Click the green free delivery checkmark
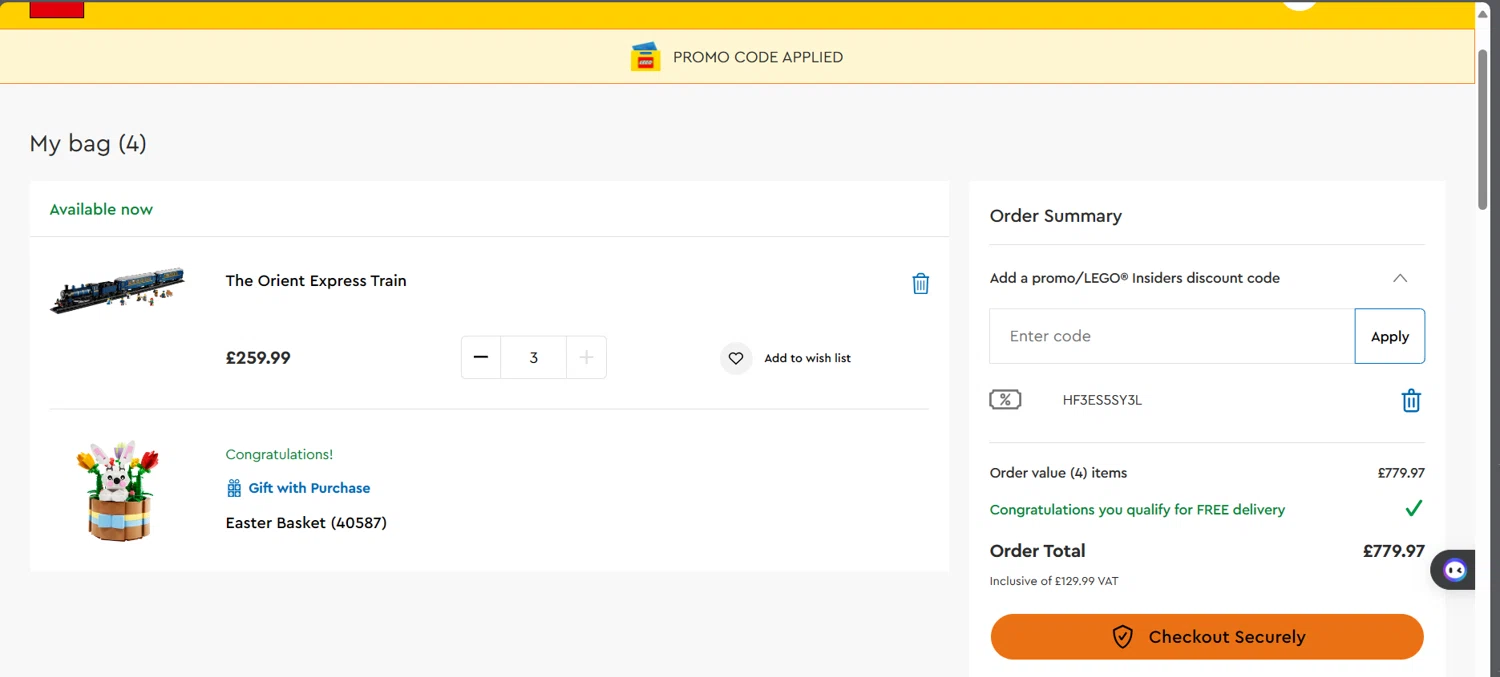 pyautogui.click(x=1413, y=509)
